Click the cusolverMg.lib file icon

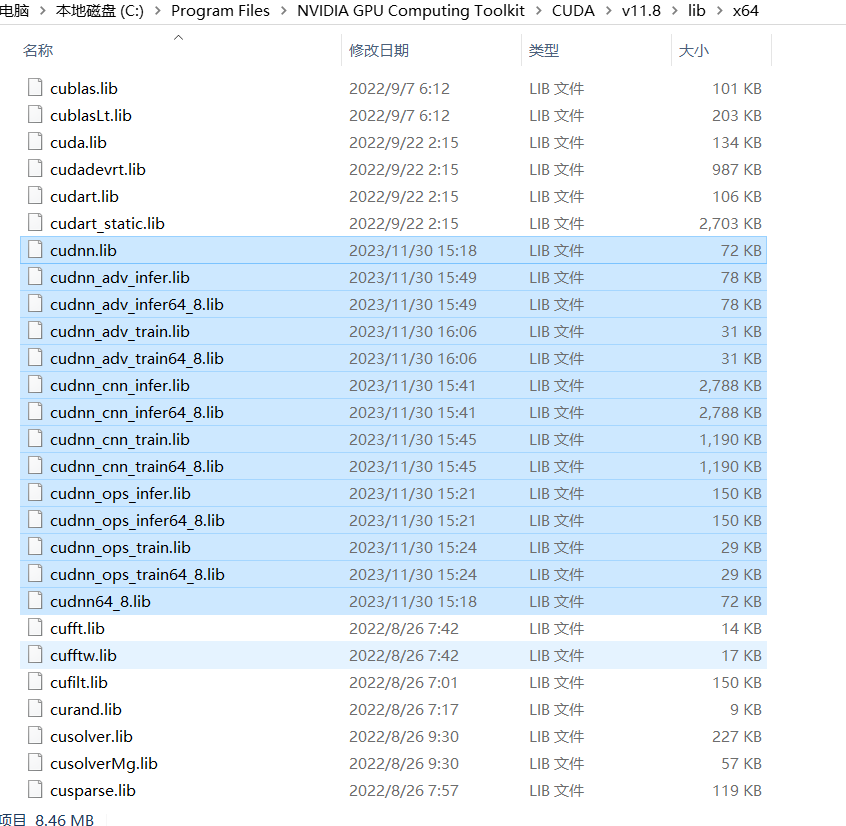pos(35,763)
